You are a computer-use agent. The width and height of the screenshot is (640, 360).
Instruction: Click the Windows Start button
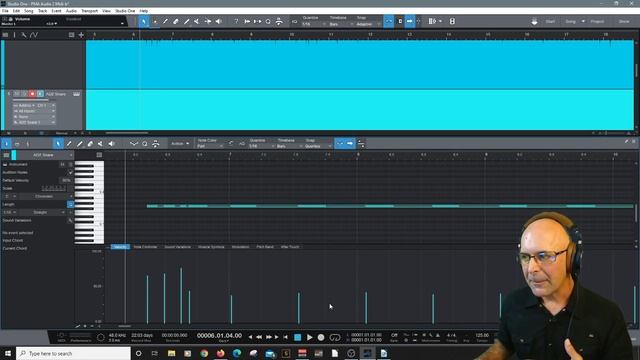[x=8, y=353]
